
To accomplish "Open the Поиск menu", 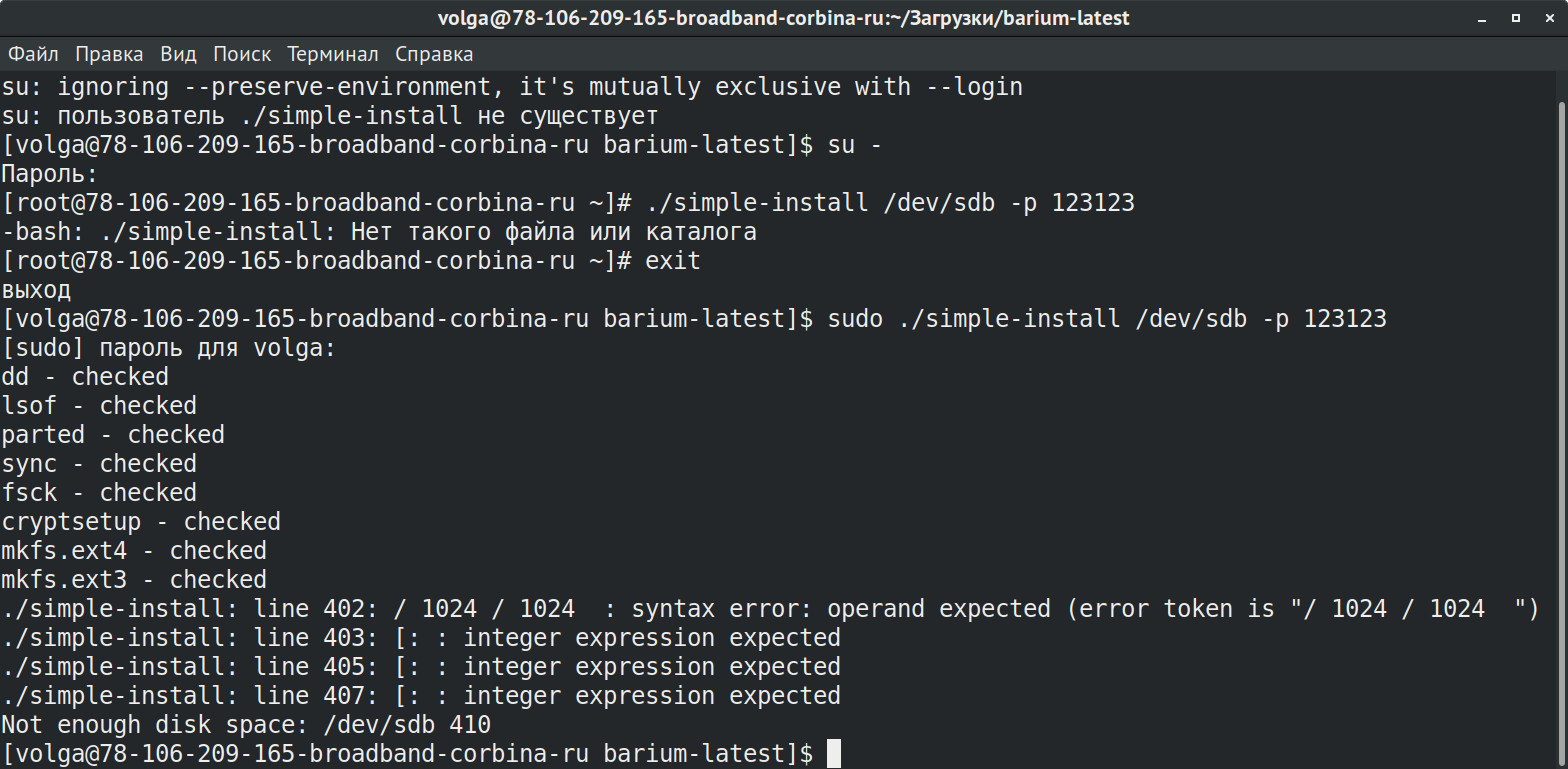I will (242, 54).
